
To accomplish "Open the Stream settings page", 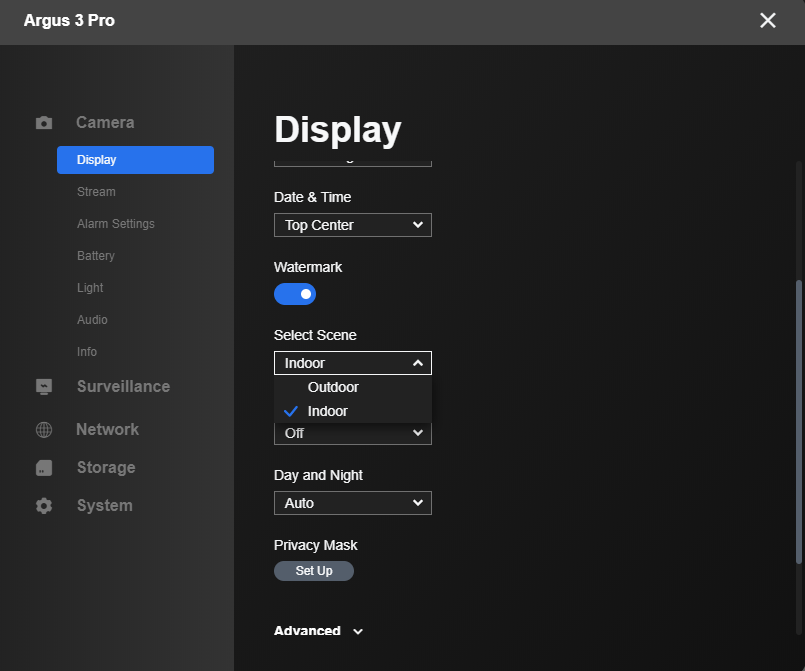I will tap(96, 192).
